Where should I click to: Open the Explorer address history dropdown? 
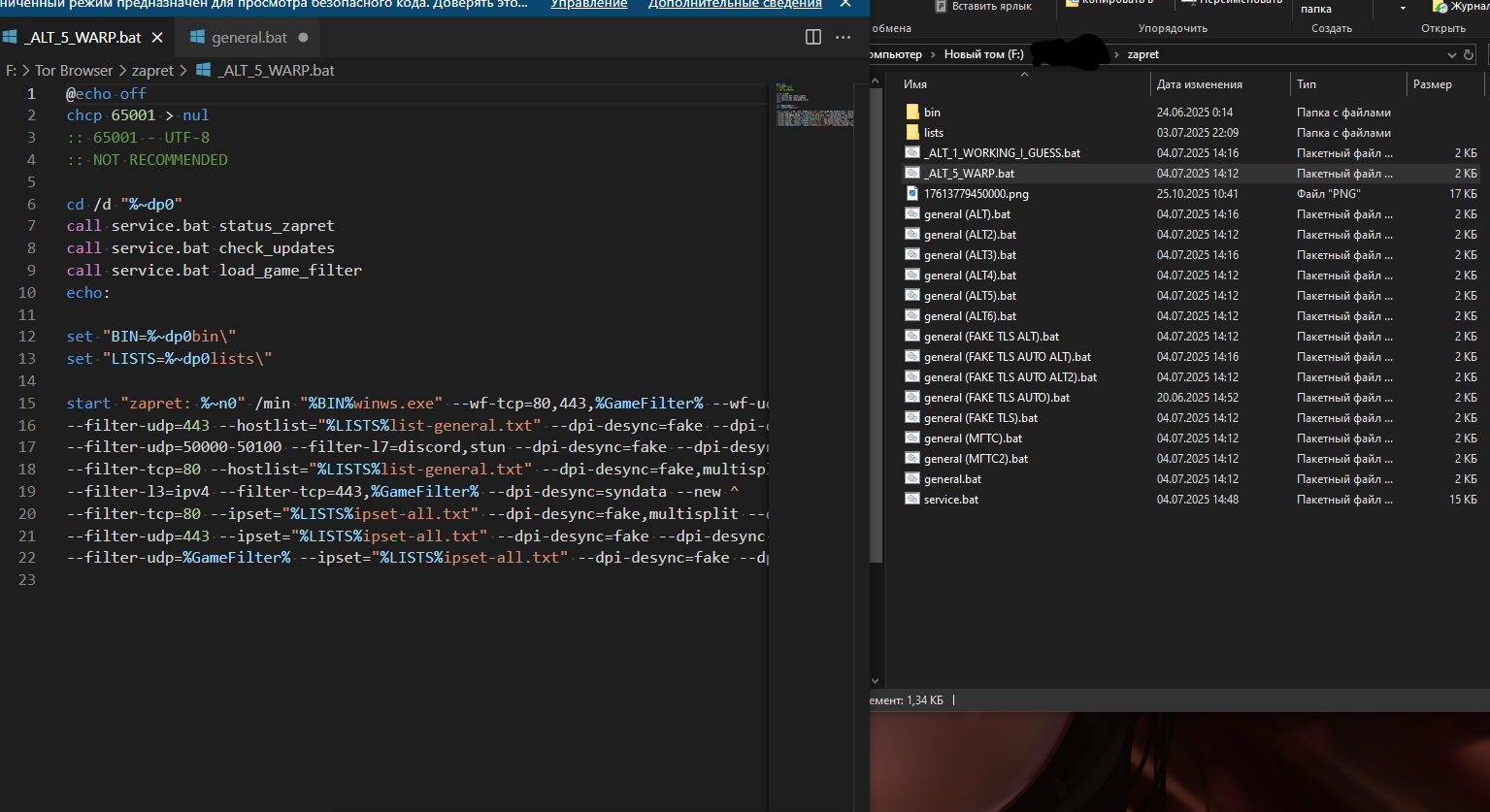[x=1453, y=54]
